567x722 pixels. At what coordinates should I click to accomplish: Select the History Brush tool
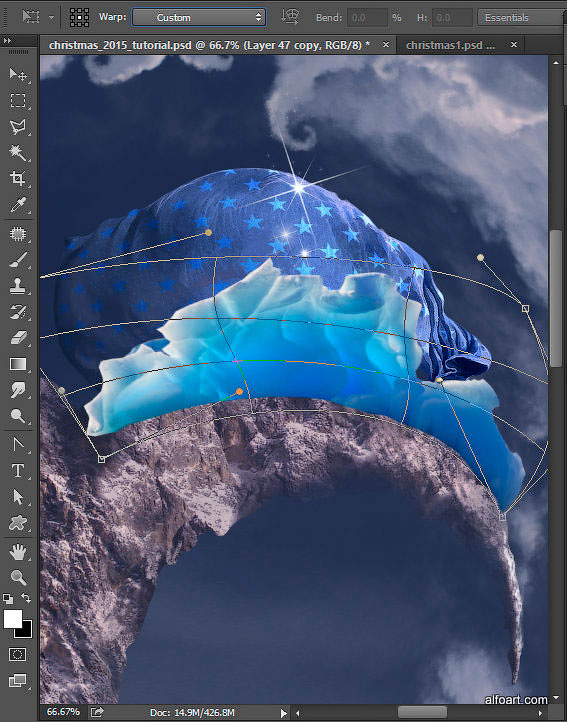(x=18, y=312)
